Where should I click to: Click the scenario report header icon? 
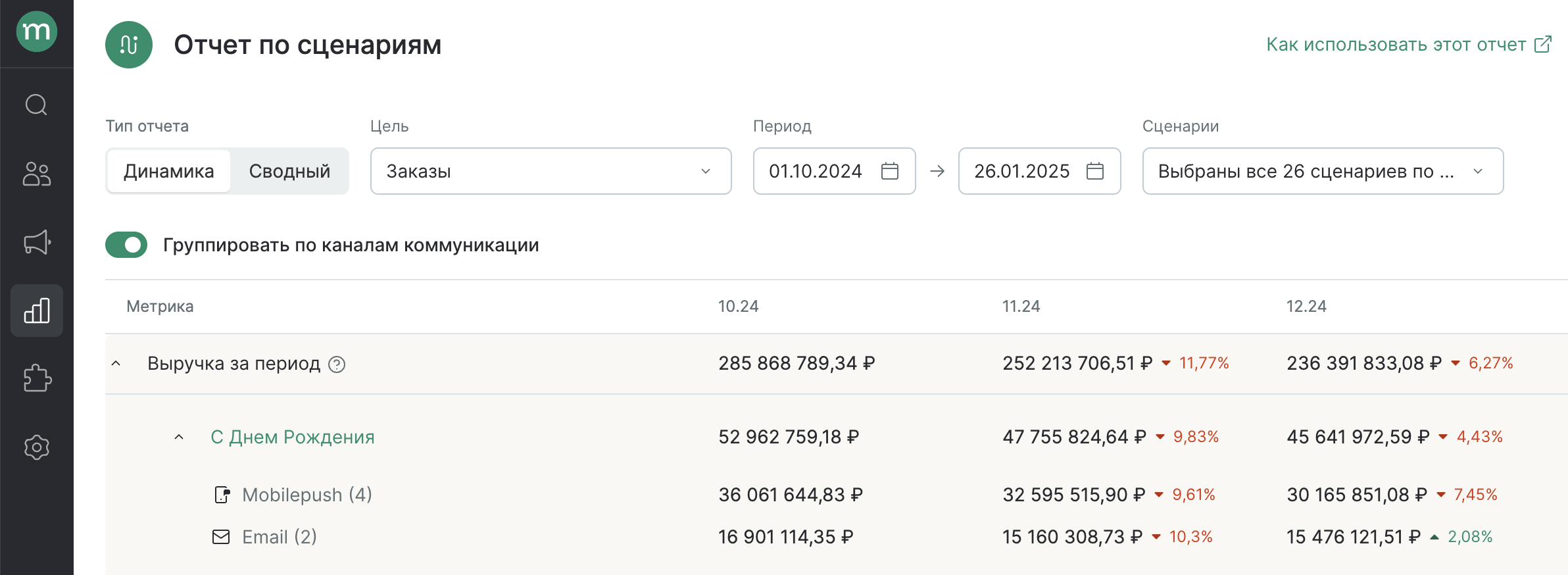[x=129, y=45]
